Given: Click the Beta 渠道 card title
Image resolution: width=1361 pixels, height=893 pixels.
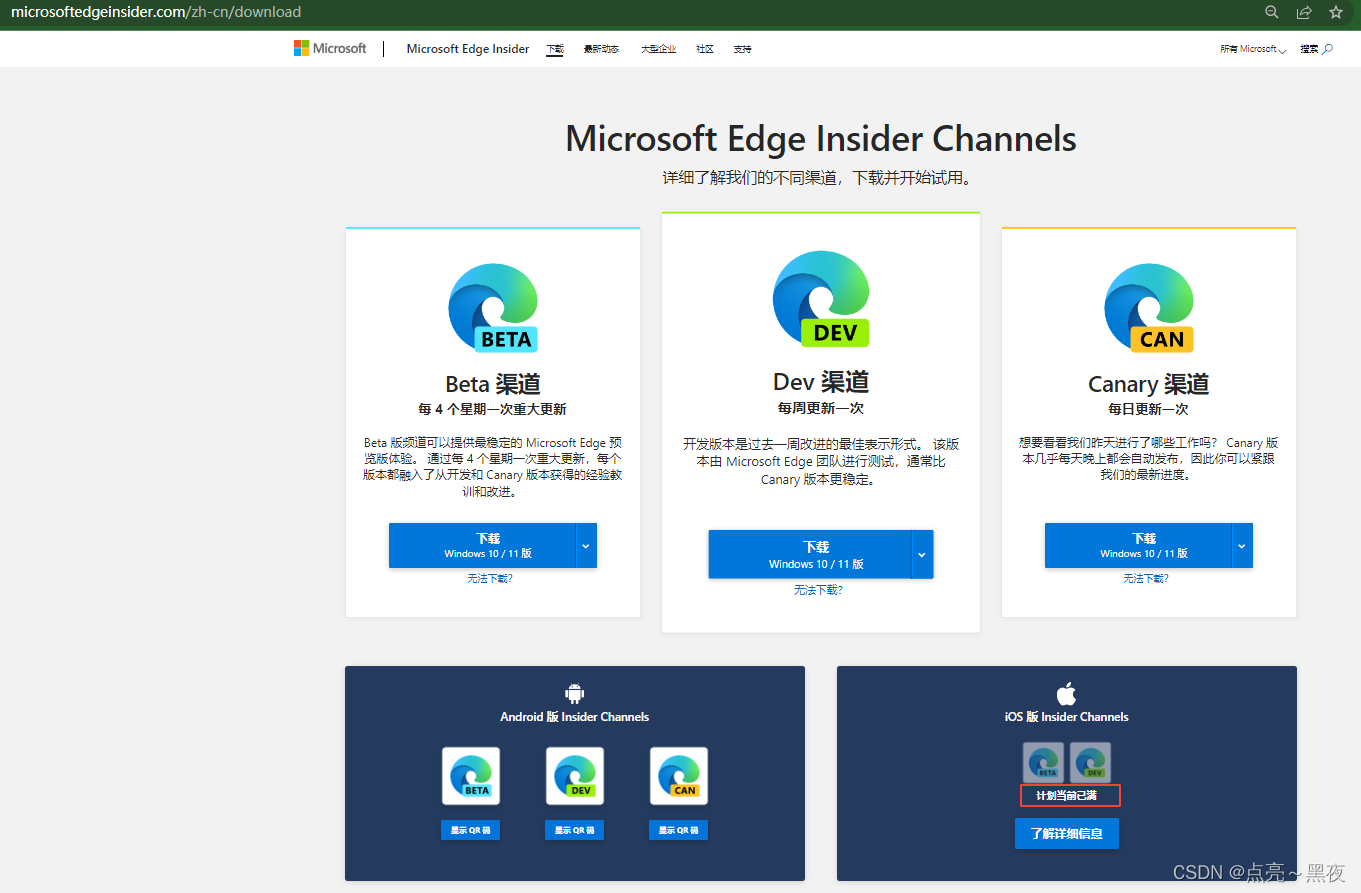Looking at the screenshot, I should (x=493, y=384).
